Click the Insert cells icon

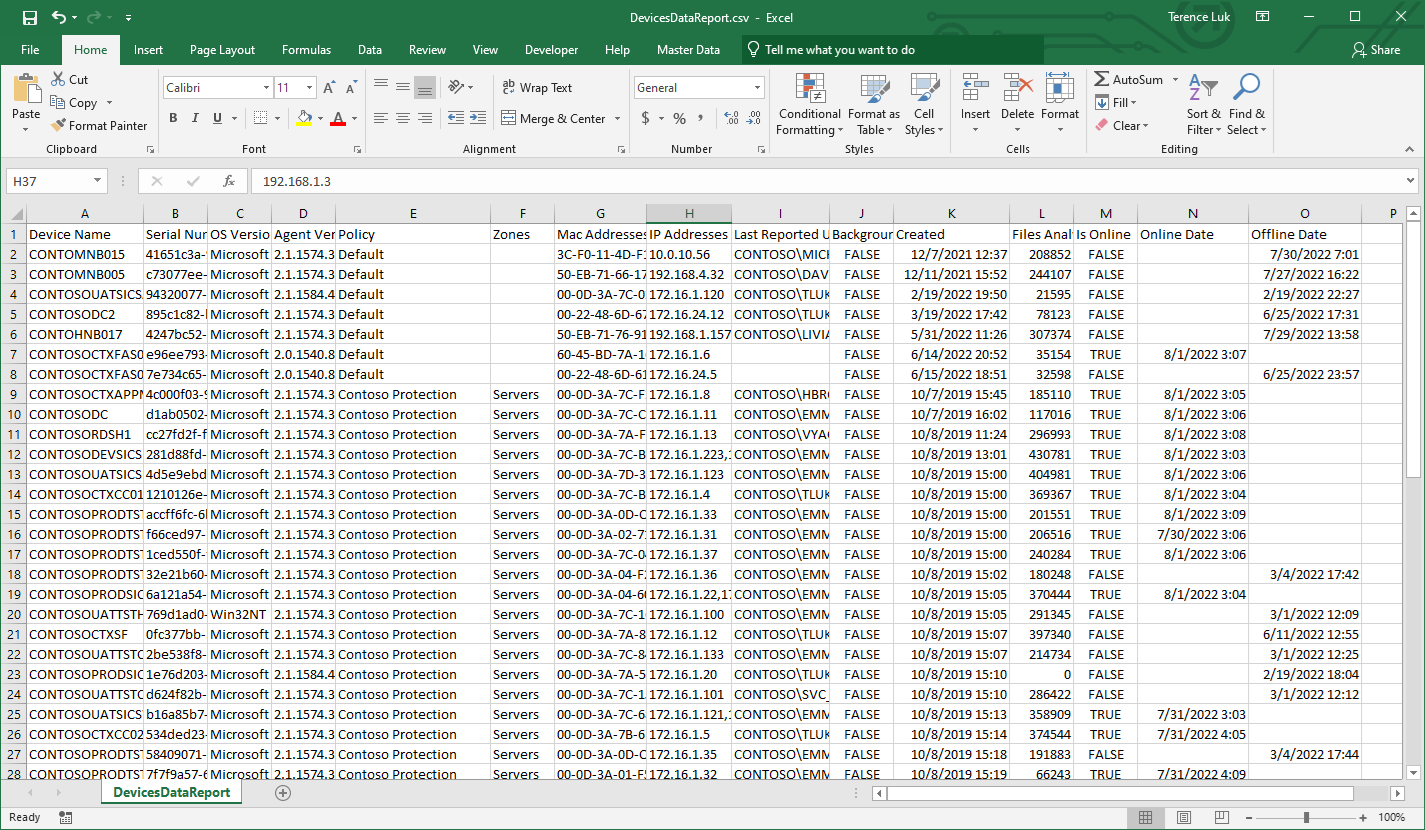(x=975, y=88)
